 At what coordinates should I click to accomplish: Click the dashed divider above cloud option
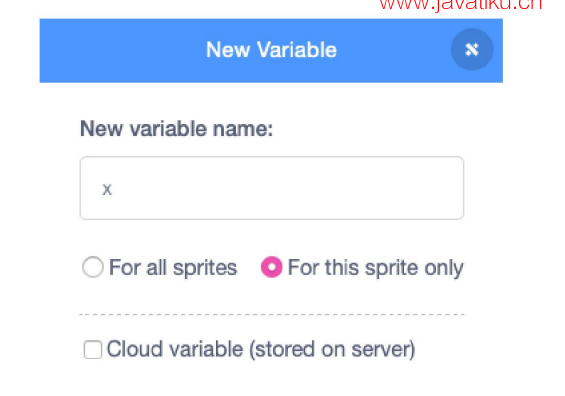[272, 315]
